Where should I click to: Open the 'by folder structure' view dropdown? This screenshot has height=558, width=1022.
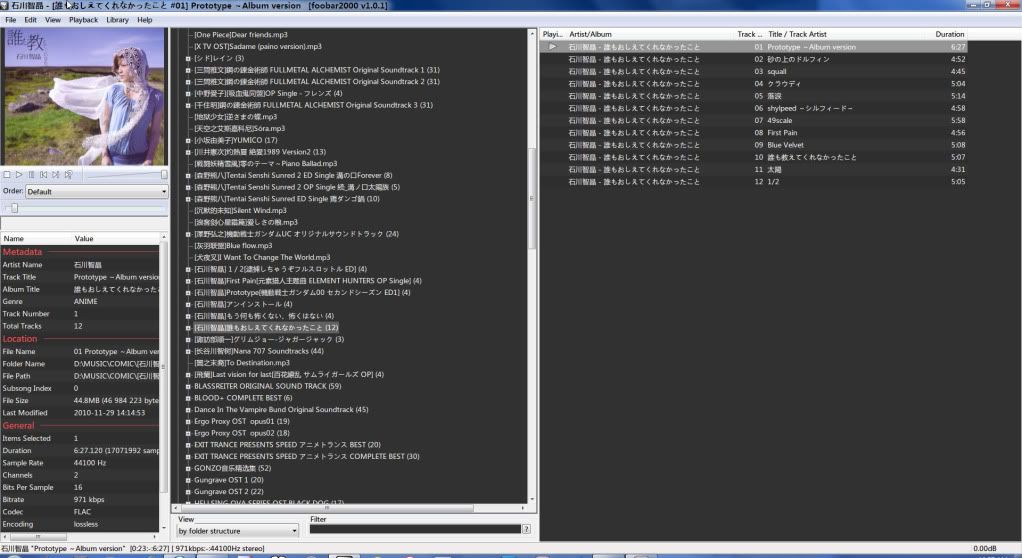click(237, 531)
